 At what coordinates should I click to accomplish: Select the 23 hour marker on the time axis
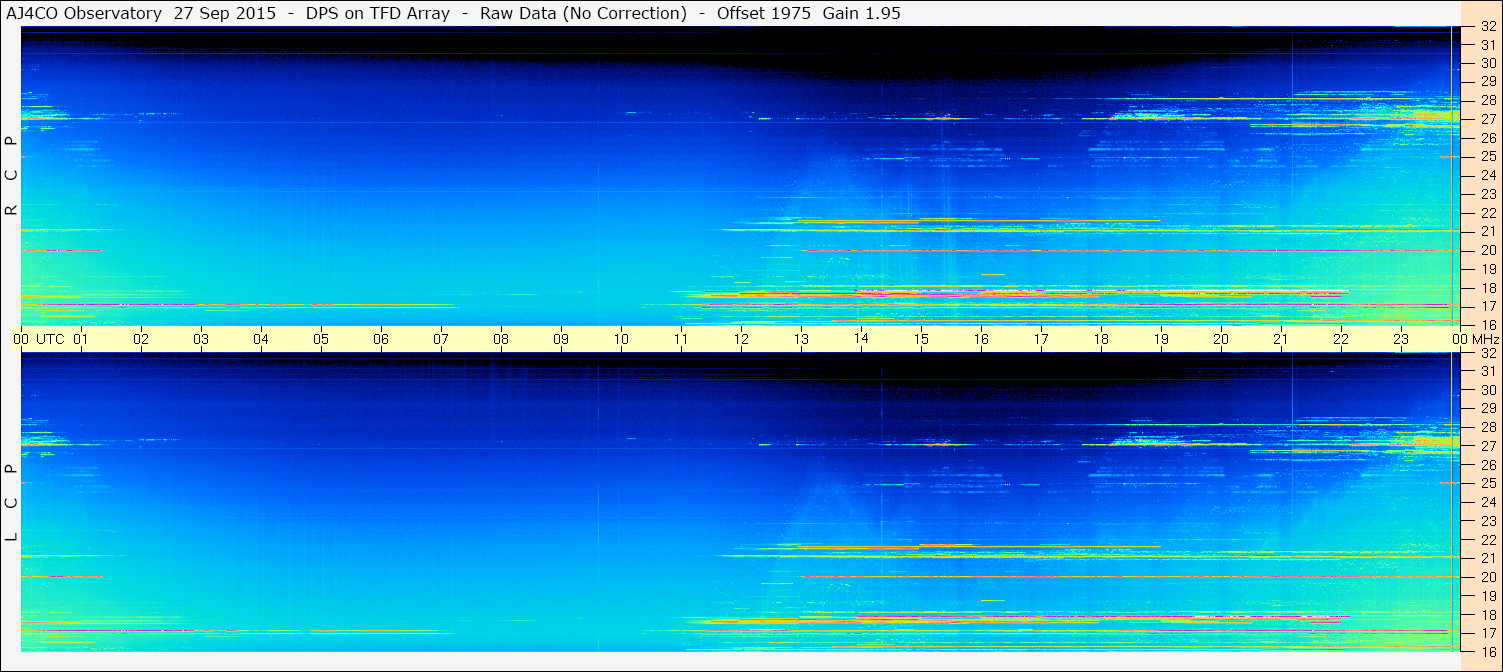[1401, 339]
